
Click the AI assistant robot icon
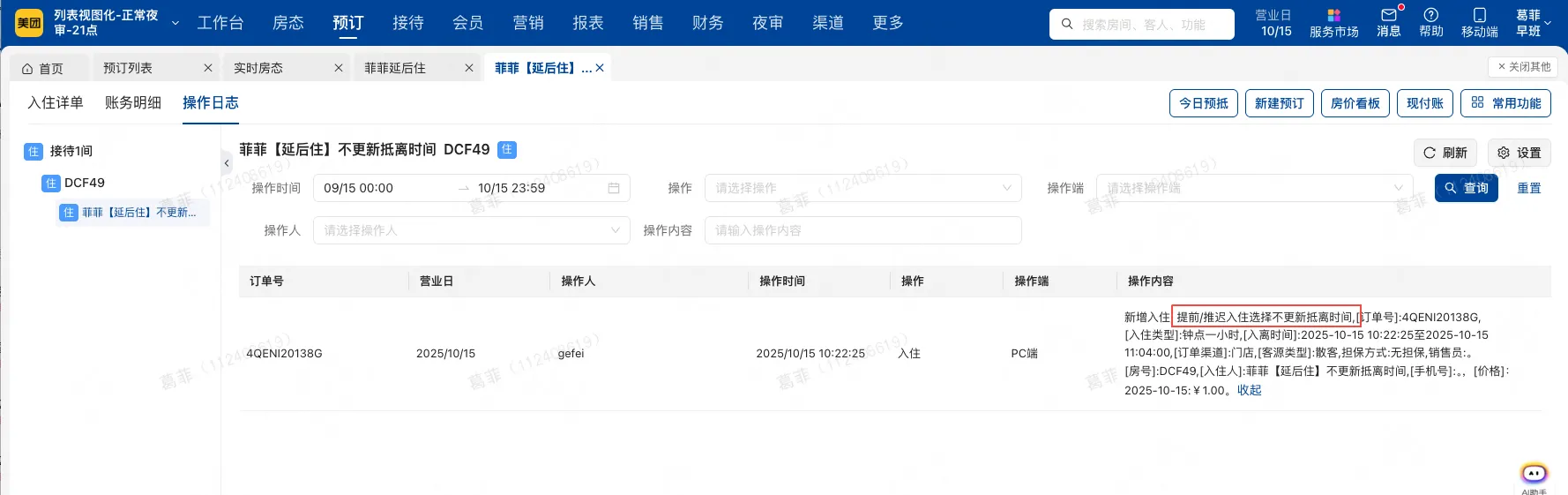pos(1534,475)
